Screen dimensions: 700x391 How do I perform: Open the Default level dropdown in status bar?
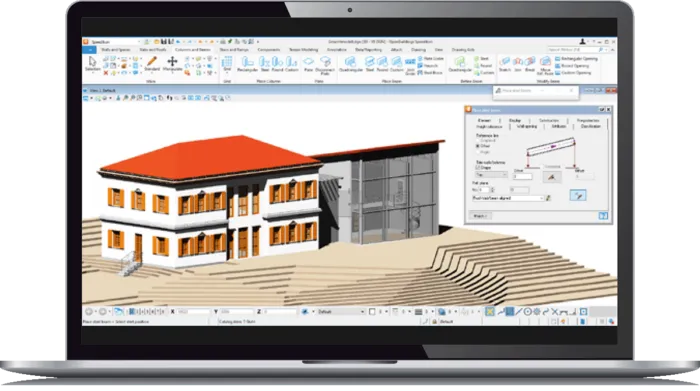[341, 312]
